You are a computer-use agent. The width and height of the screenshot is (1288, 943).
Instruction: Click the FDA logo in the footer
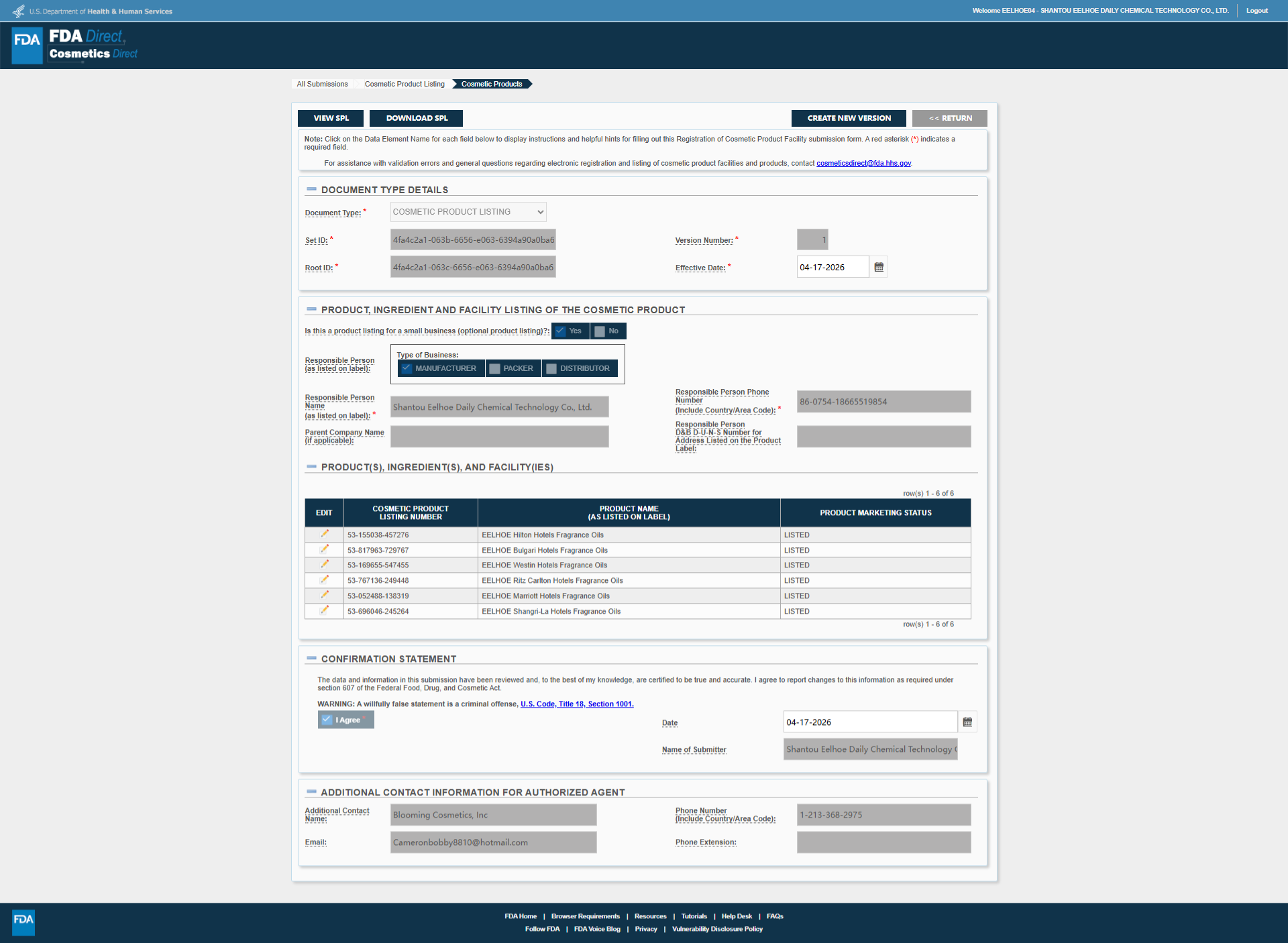23,922
